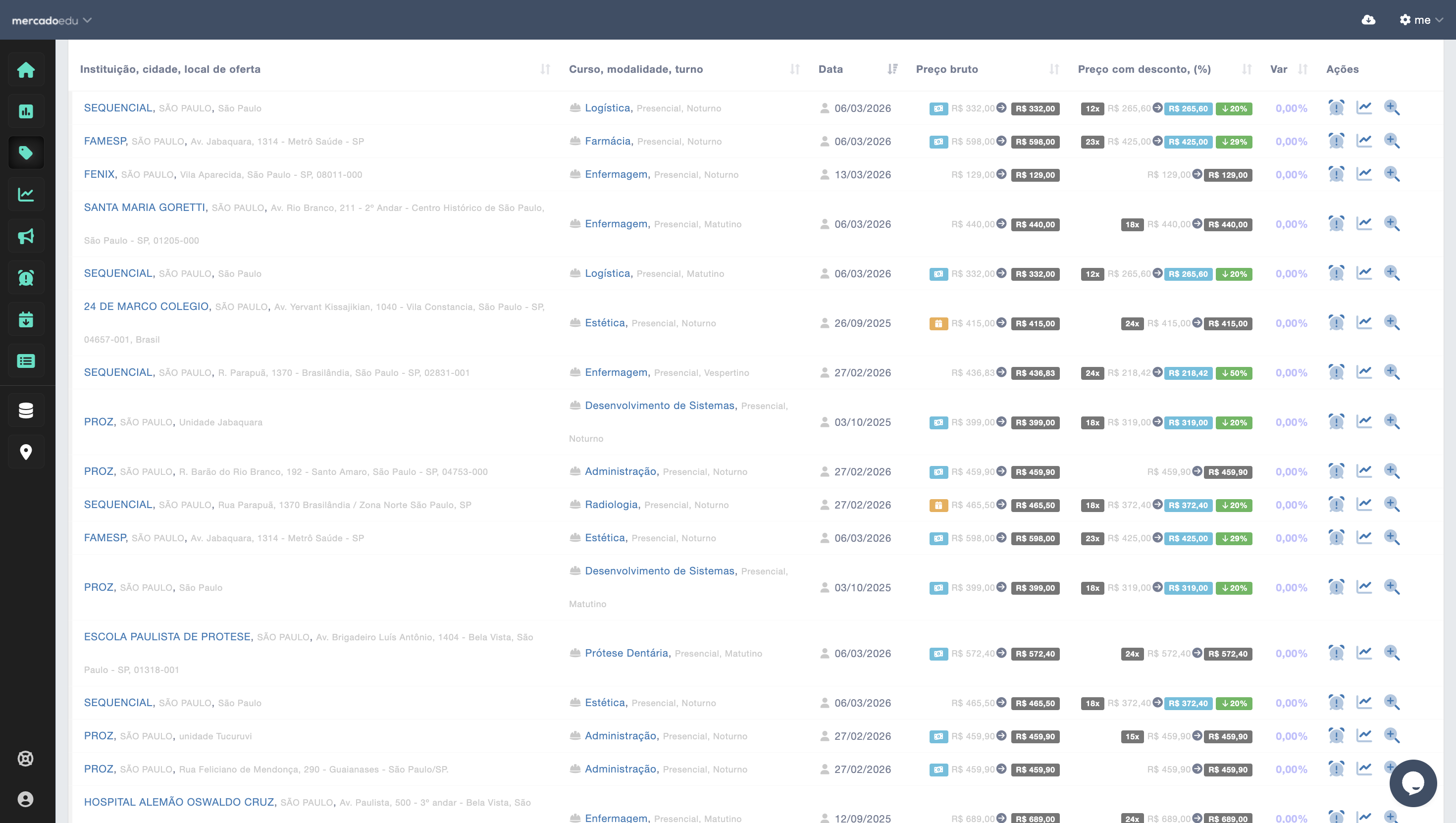The image size is (1456, 823).
Task: Click the 50% discount green badge
Action: (x=1234, y=373)
